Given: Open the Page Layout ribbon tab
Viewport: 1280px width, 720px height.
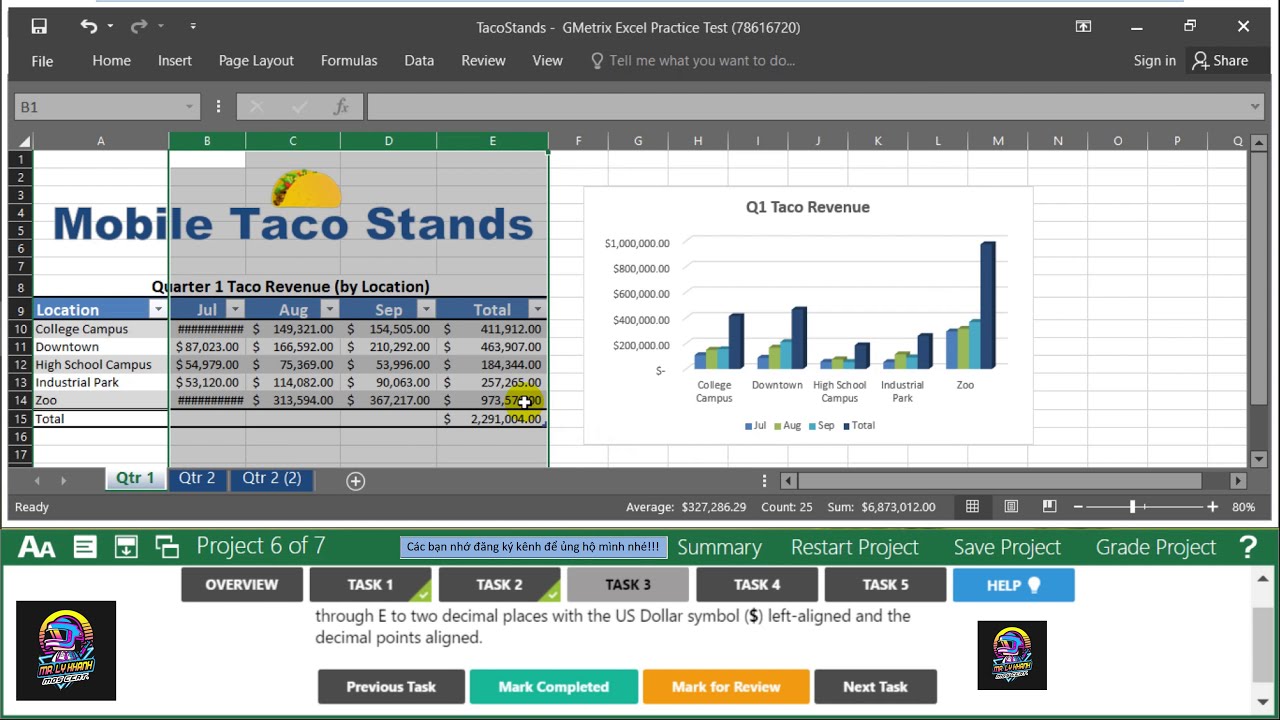Looking at the screenshot, I should point(256,61).
